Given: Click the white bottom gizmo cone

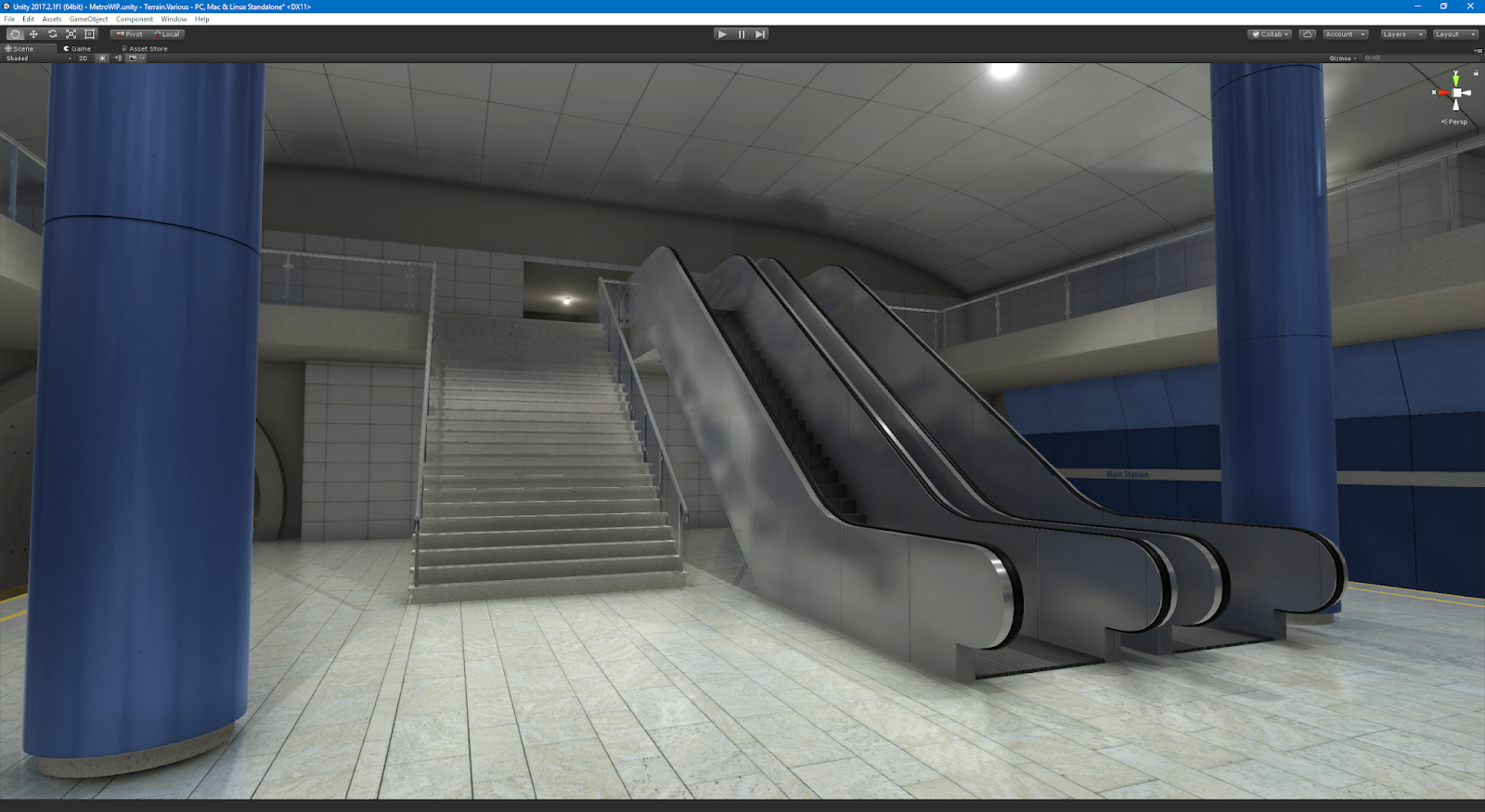Looking at the screenshot, I should [x=1456, y=105].
